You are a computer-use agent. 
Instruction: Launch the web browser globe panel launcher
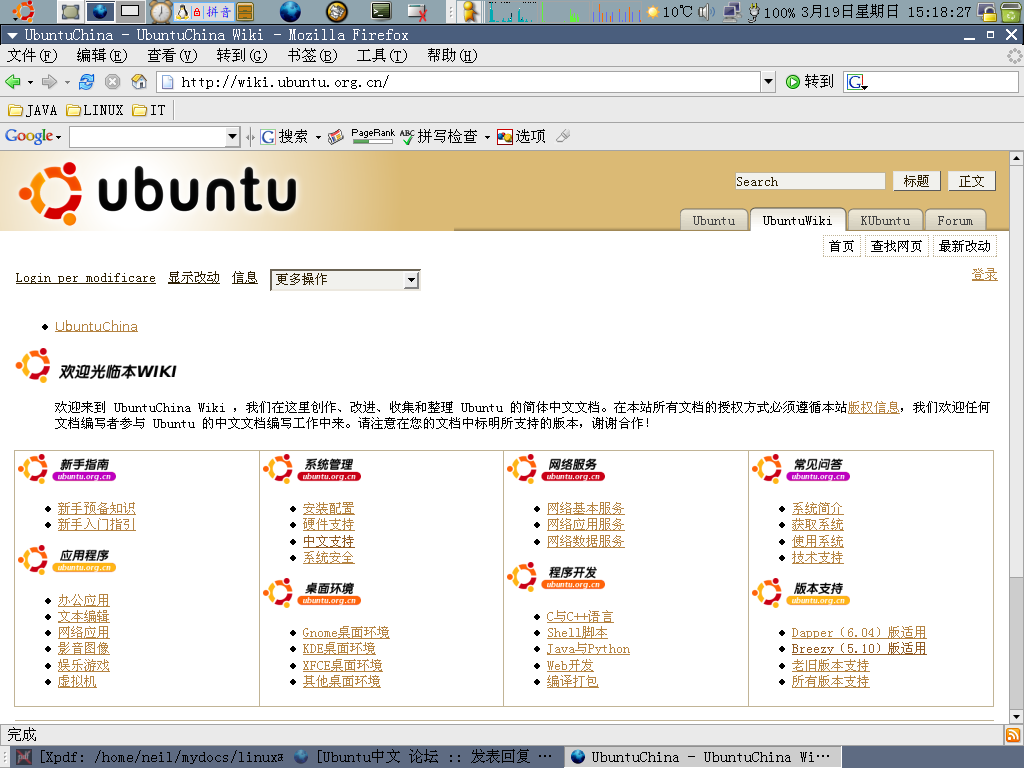point(290,11)
